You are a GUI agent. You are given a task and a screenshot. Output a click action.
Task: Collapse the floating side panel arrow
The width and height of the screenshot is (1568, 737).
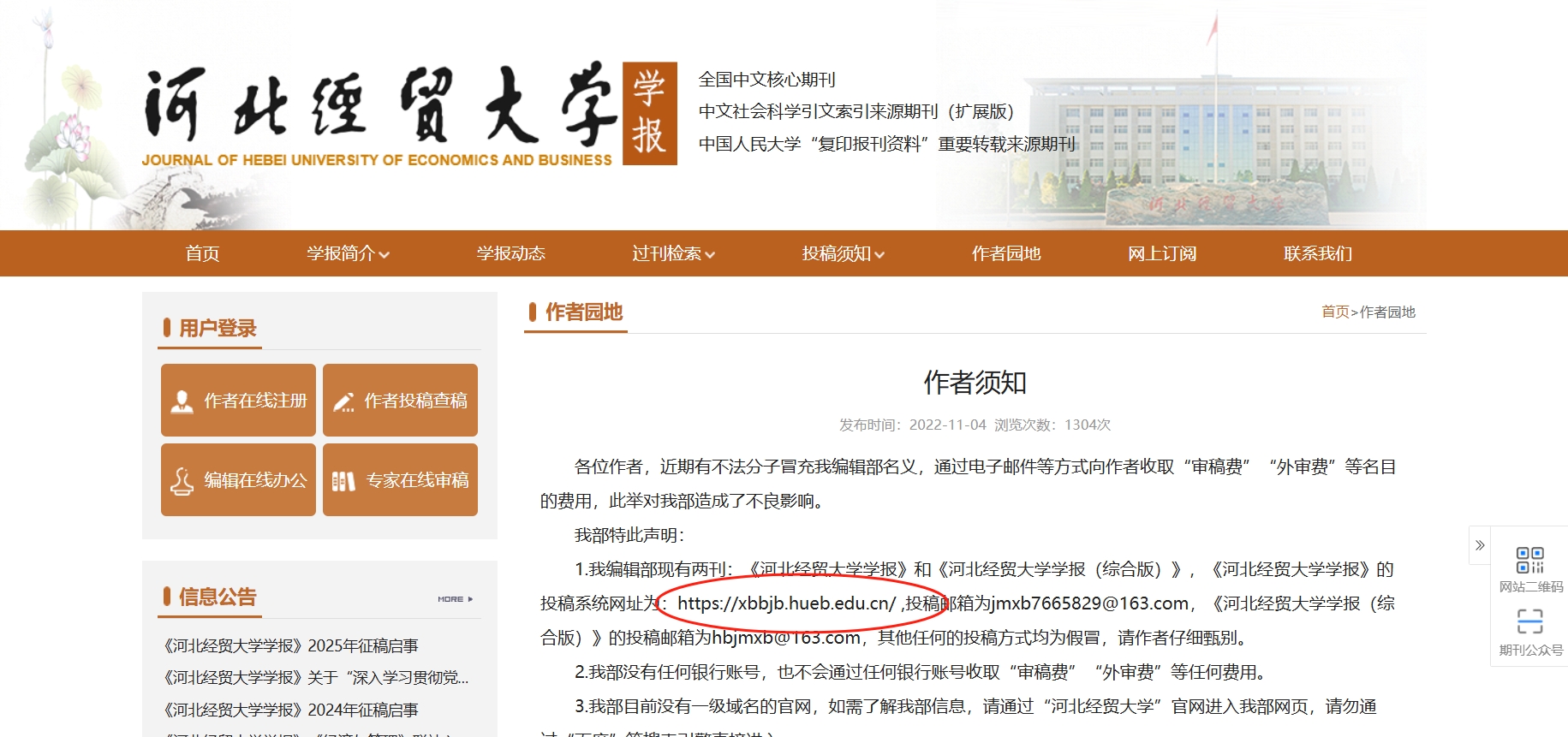point(1480,545)
